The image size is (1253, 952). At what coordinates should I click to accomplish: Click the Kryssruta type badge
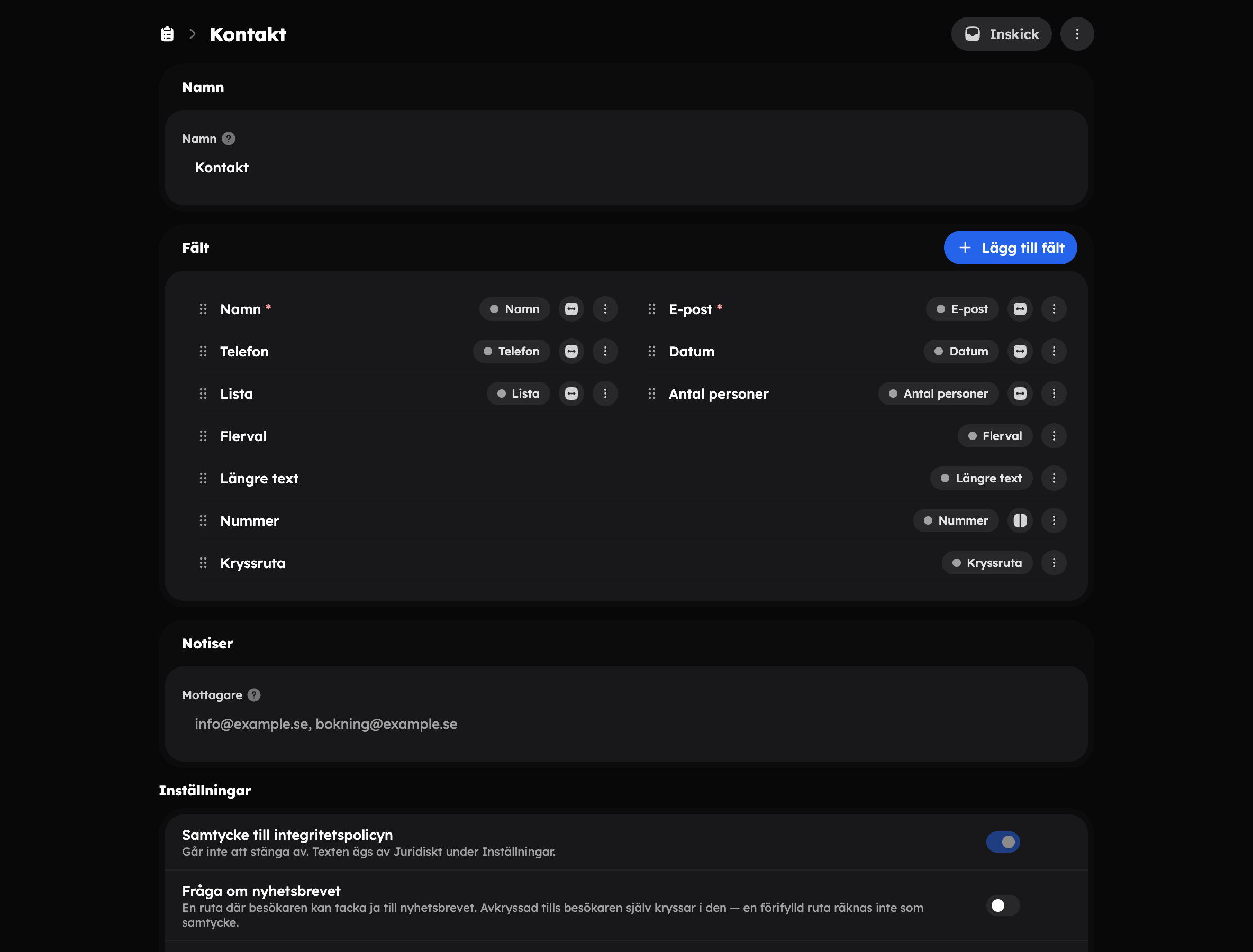(987, 563)
